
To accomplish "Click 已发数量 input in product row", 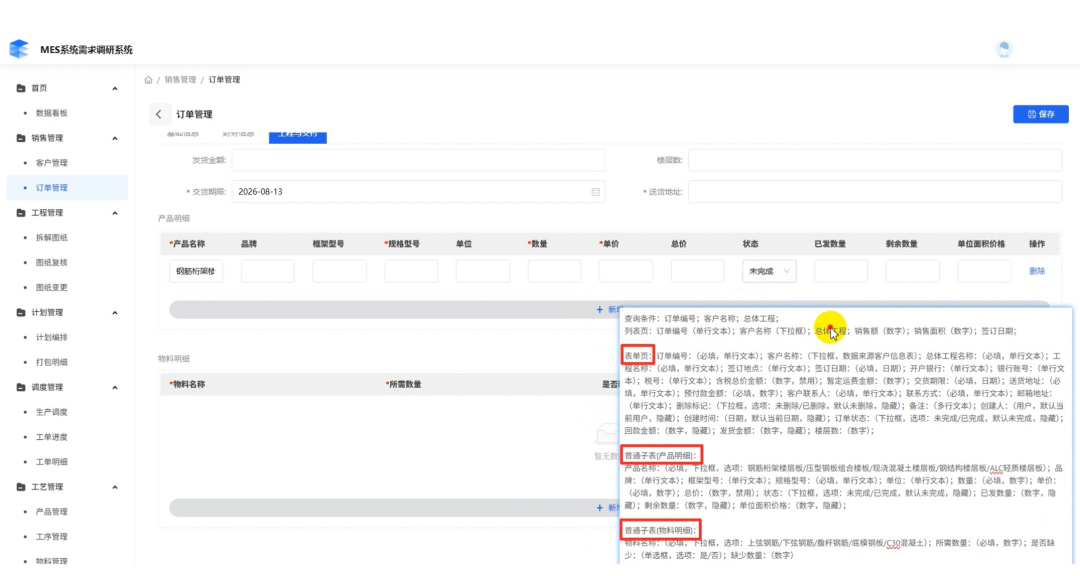I will 841,271.
